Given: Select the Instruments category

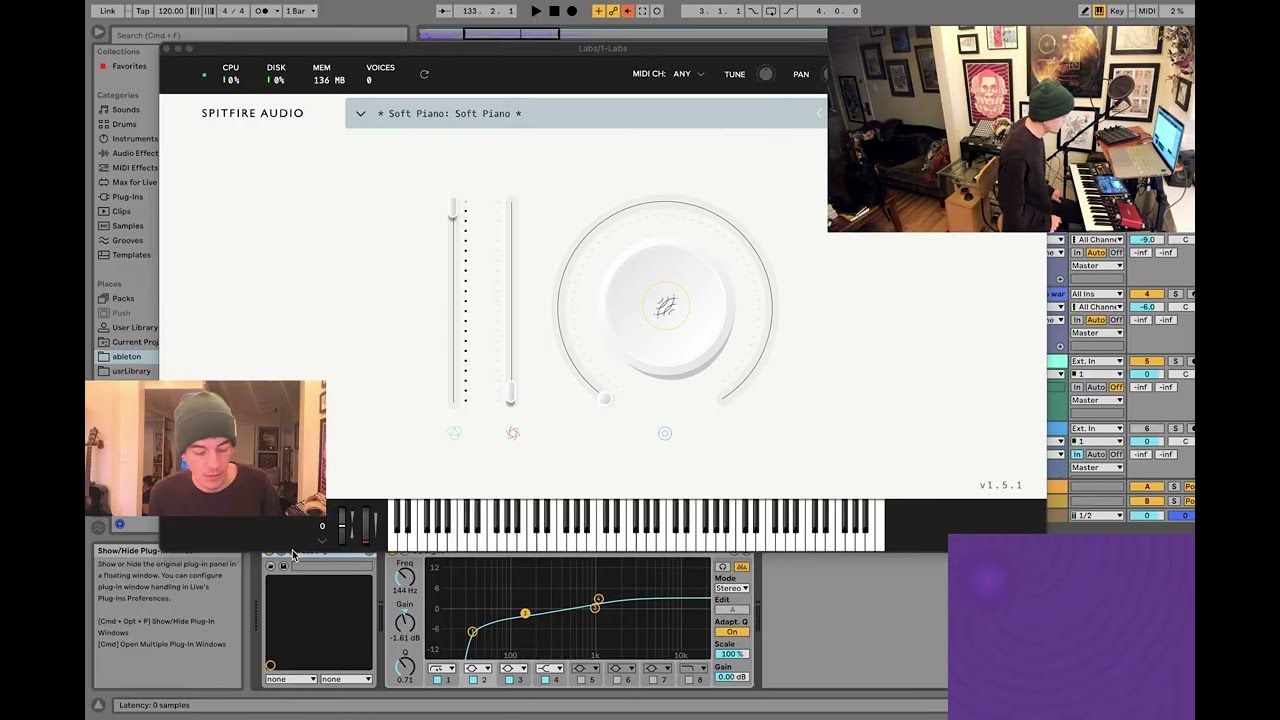Looking at the screenshot, I should click(134, 139).
